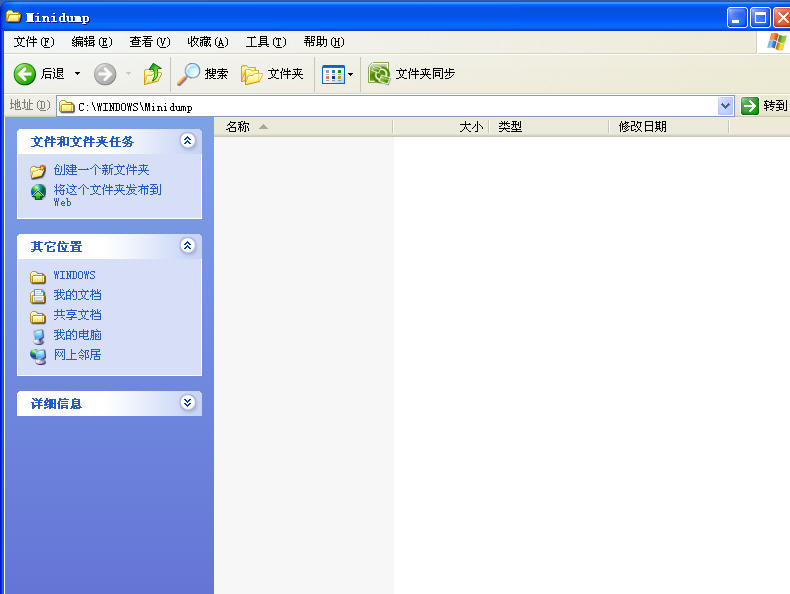790x594 pixels.
Task: Open the 文件(F) menu
Action: point(34,42)
